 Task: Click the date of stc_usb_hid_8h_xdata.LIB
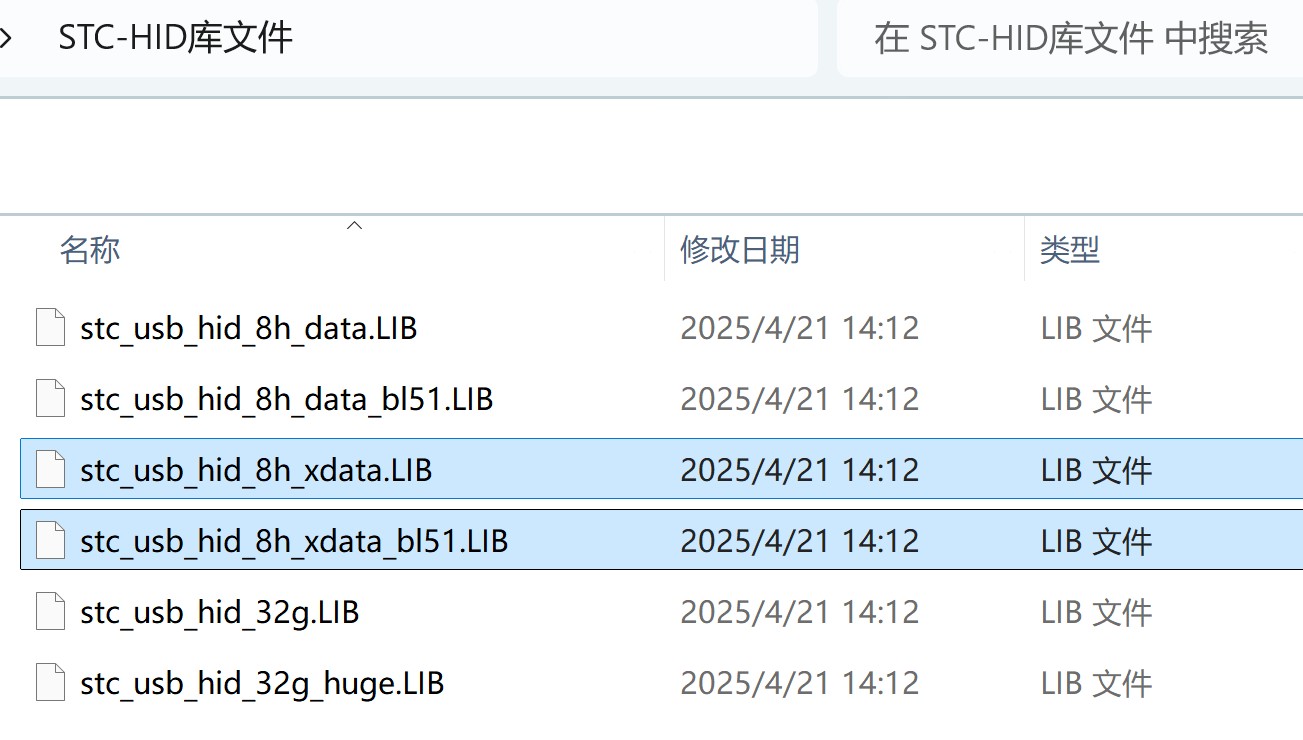[799, 470]
